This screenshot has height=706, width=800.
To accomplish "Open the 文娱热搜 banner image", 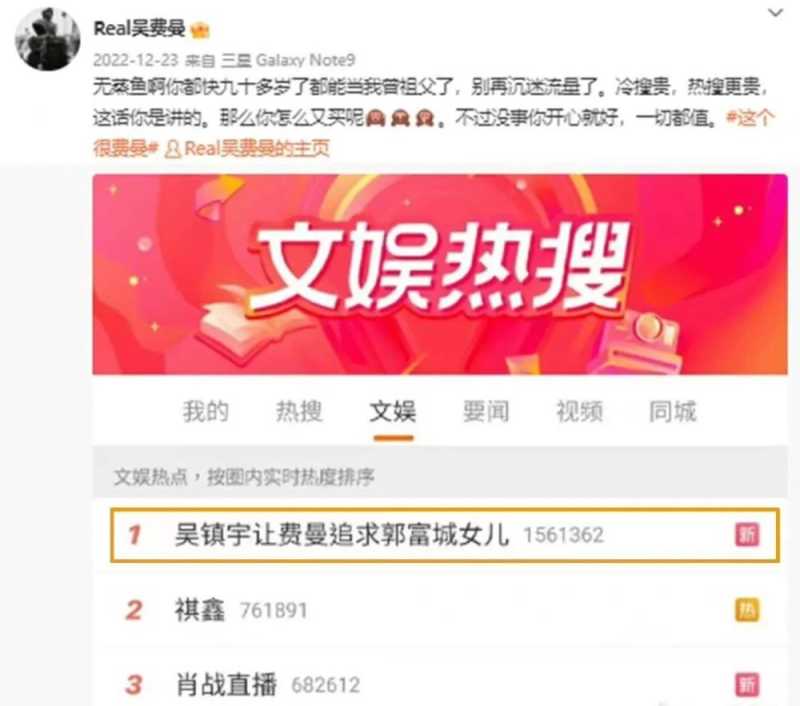I will click(440, 274).
